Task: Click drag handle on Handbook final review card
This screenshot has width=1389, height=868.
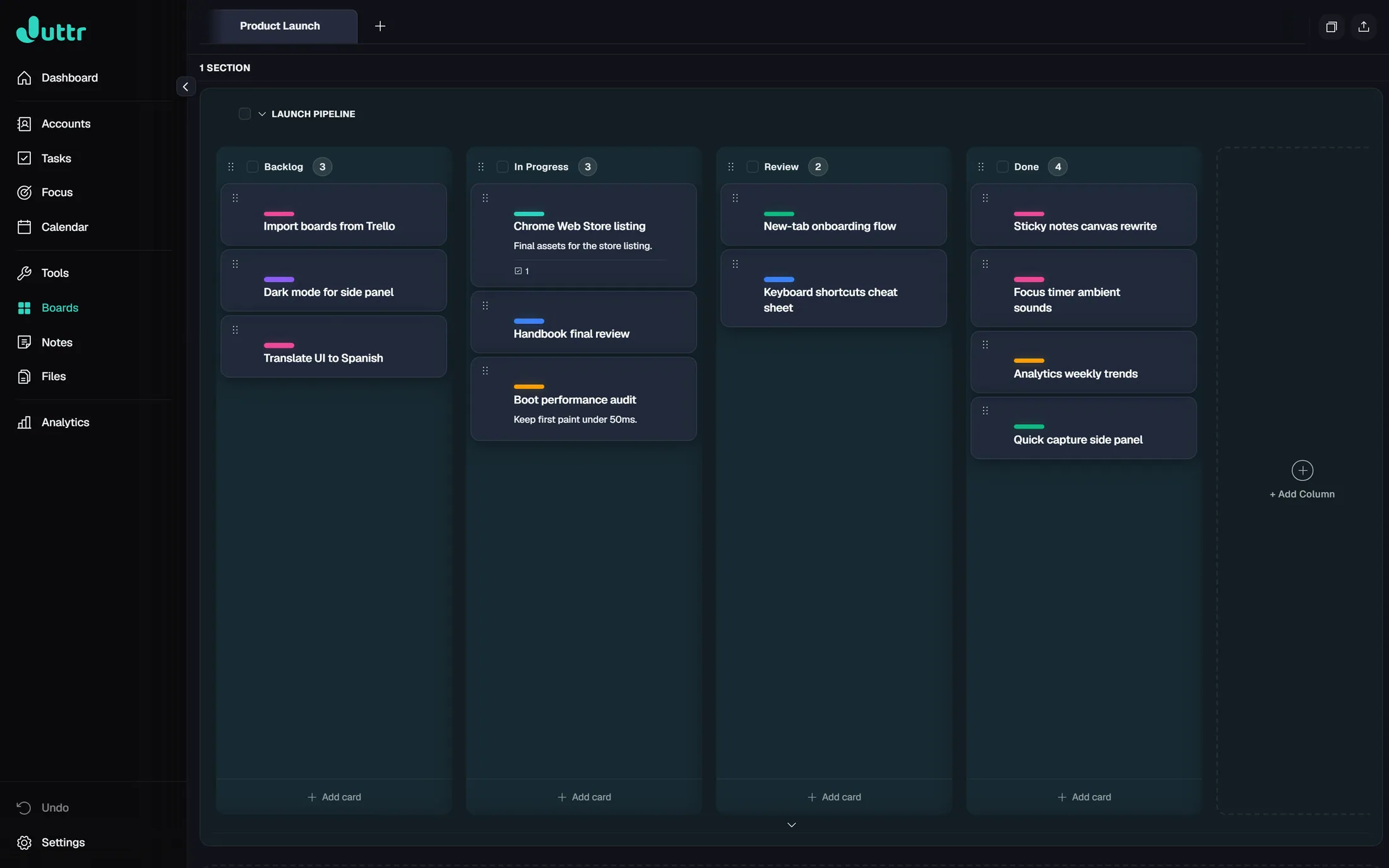Action: pyautogui.click(x=485, y=306)
